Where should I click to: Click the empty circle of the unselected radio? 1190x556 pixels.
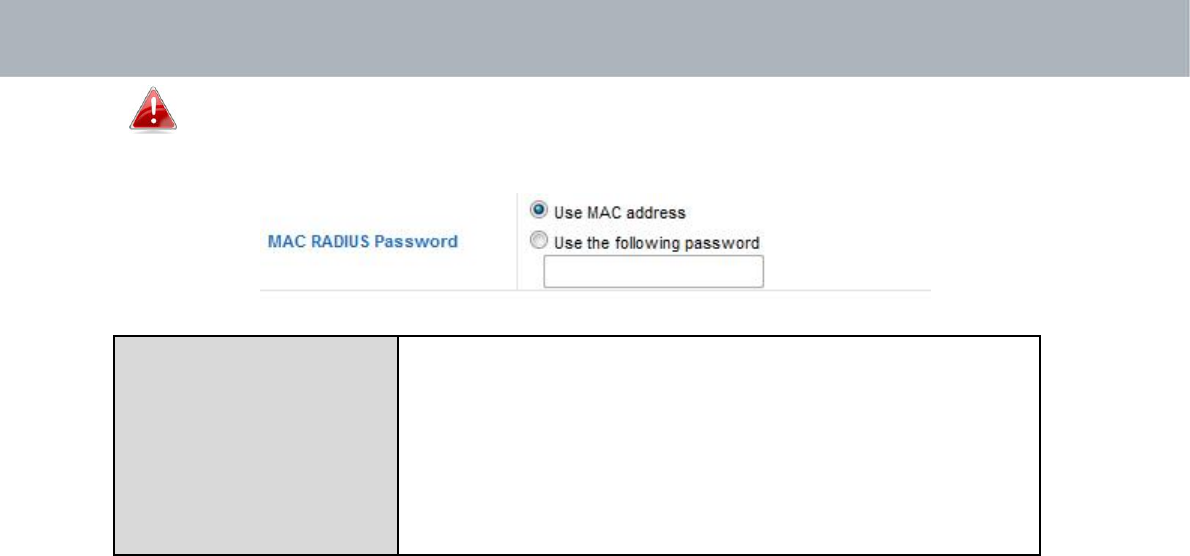tap(538, 241)
